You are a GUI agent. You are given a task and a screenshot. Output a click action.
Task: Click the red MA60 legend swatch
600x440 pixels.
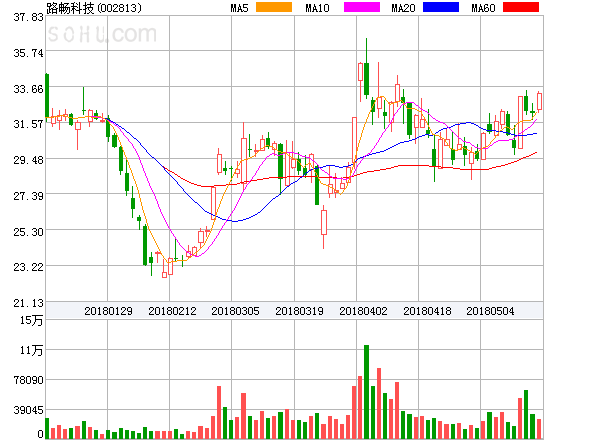[521, 7]
